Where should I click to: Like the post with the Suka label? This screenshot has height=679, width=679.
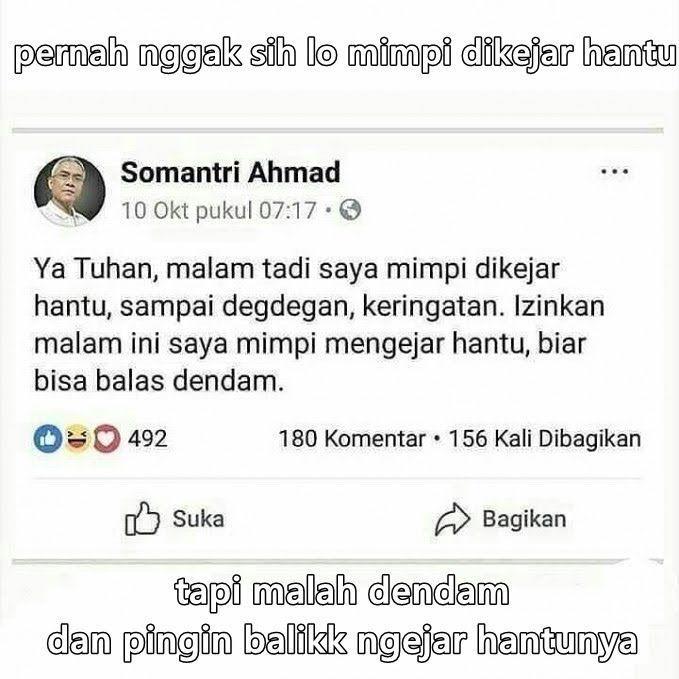tap(198, 519)
